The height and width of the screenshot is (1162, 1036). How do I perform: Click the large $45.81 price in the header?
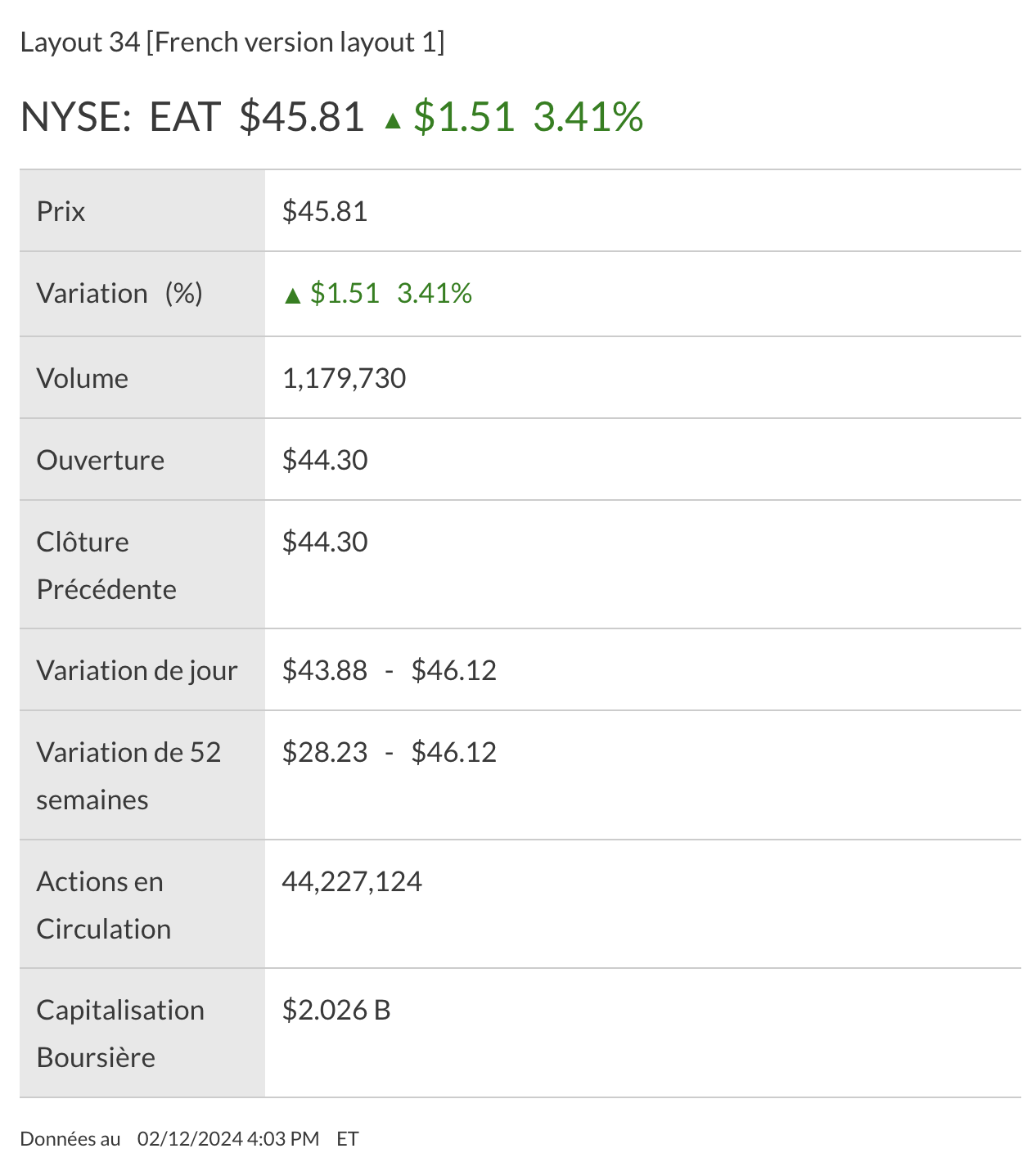tap(301, 117)
